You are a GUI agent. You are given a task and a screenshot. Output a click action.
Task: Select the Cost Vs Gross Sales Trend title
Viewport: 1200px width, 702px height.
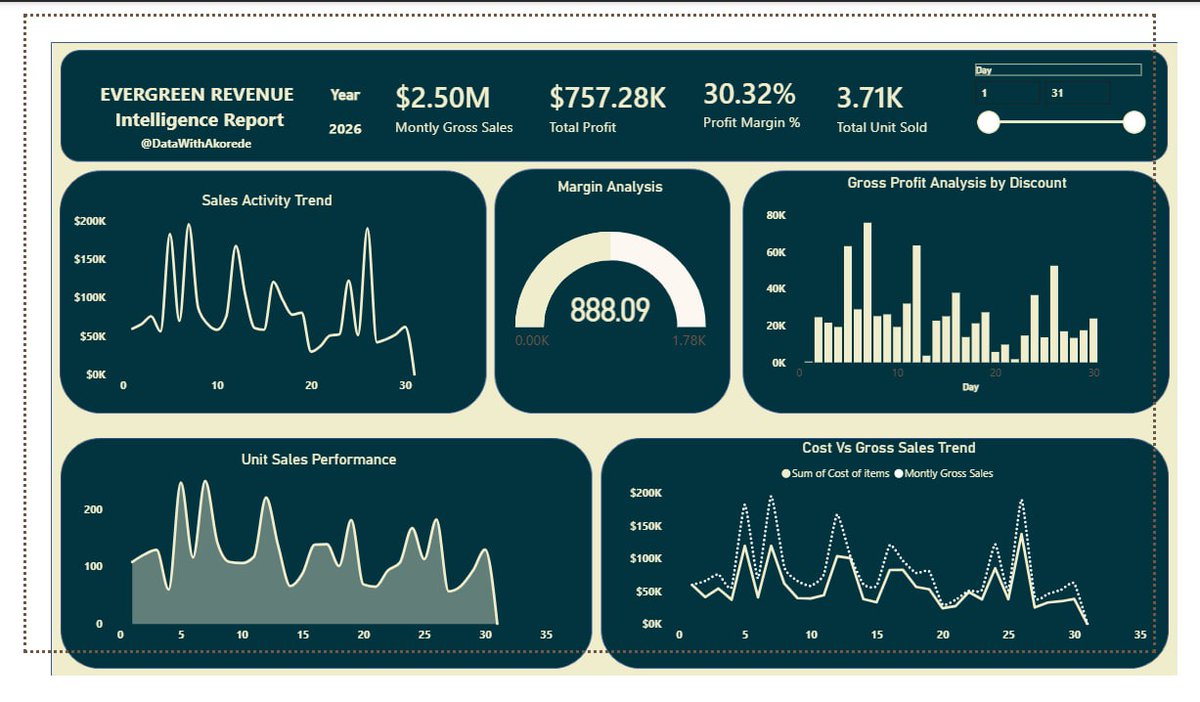pos(889,448)
